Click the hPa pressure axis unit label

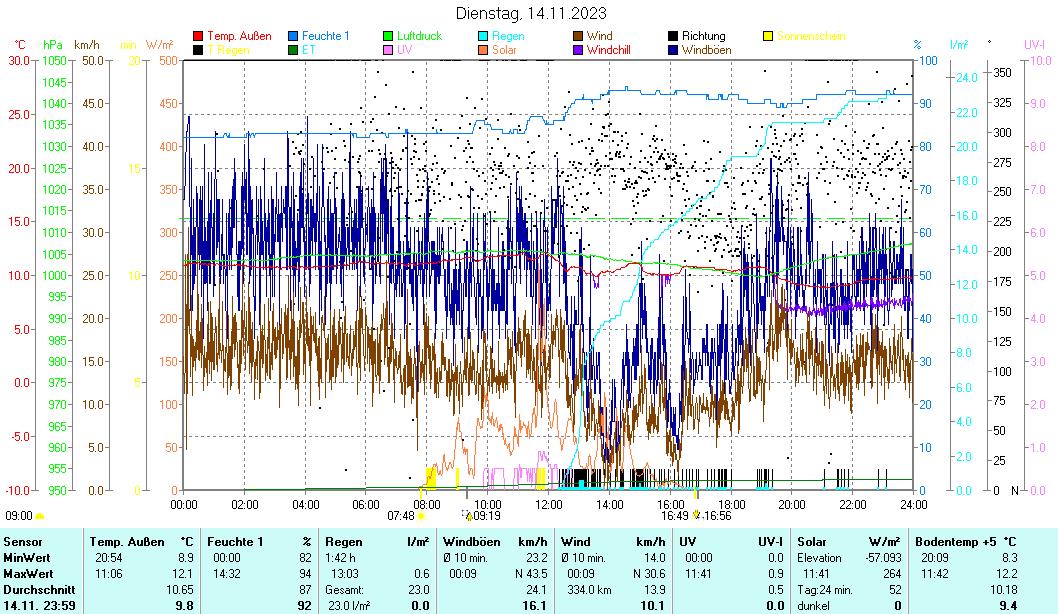pyautogui.click(x=53, y=45)
